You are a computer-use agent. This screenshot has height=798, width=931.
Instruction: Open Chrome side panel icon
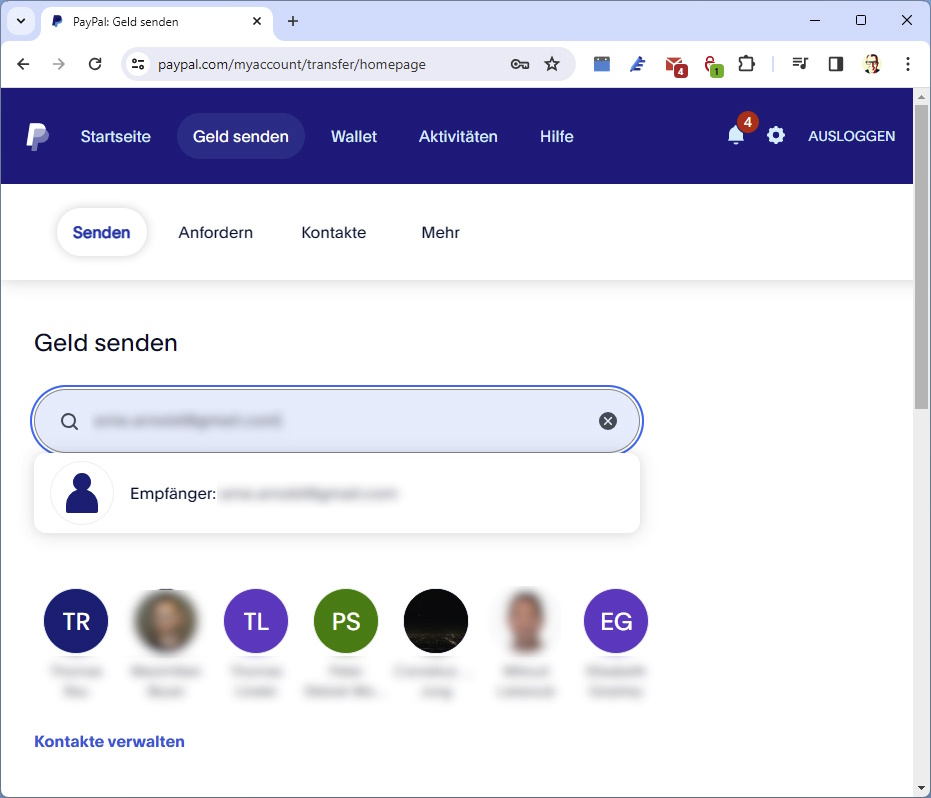coord(835,64)
